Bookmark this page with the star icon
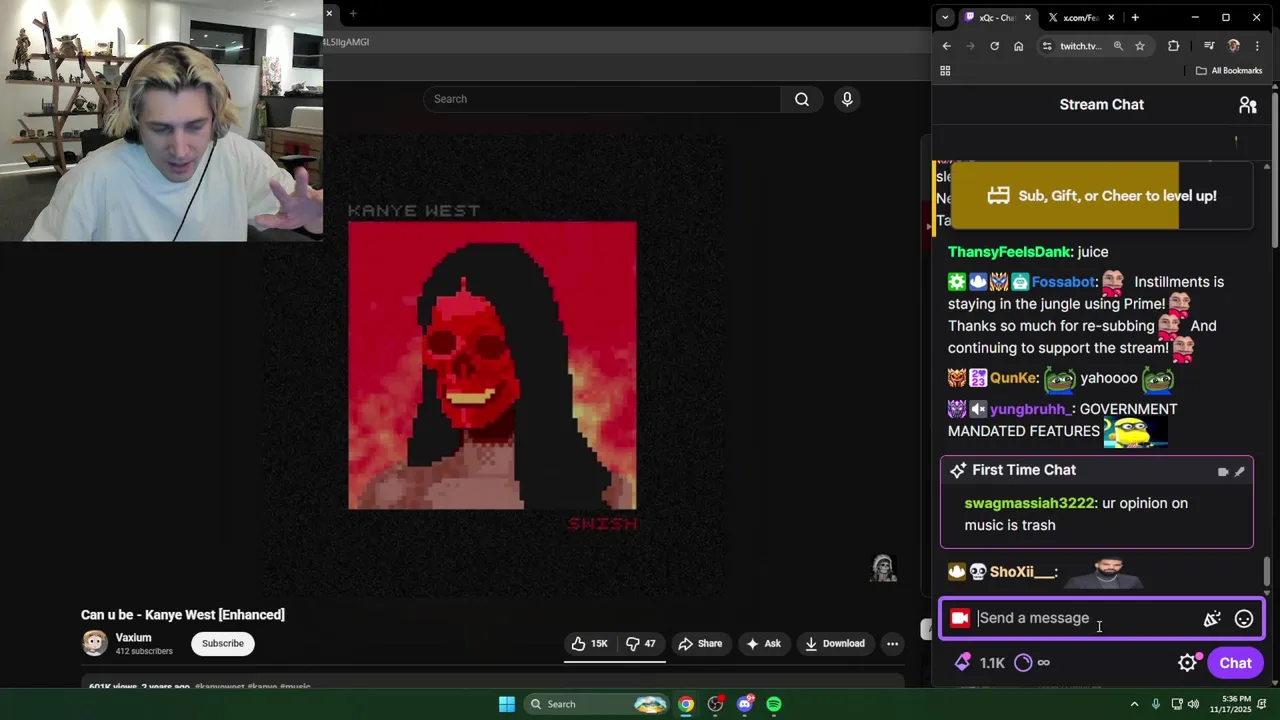This screenshot has height=720, width=1280. click(x=1139, y=46)
